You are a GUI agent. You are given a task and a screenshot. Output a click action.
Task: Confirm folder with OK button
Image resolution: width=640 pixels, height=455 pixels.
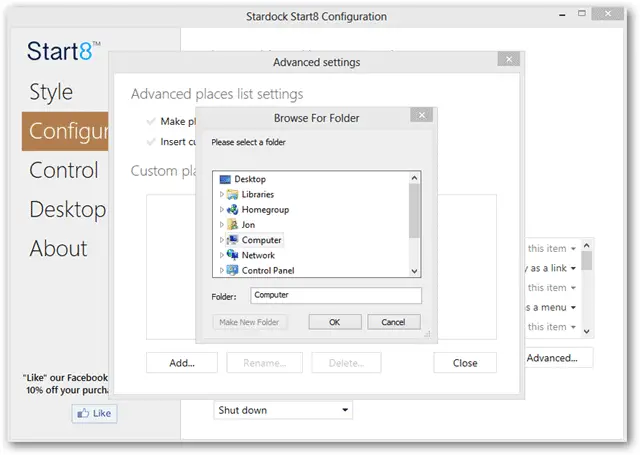click(x=335, y=322)
